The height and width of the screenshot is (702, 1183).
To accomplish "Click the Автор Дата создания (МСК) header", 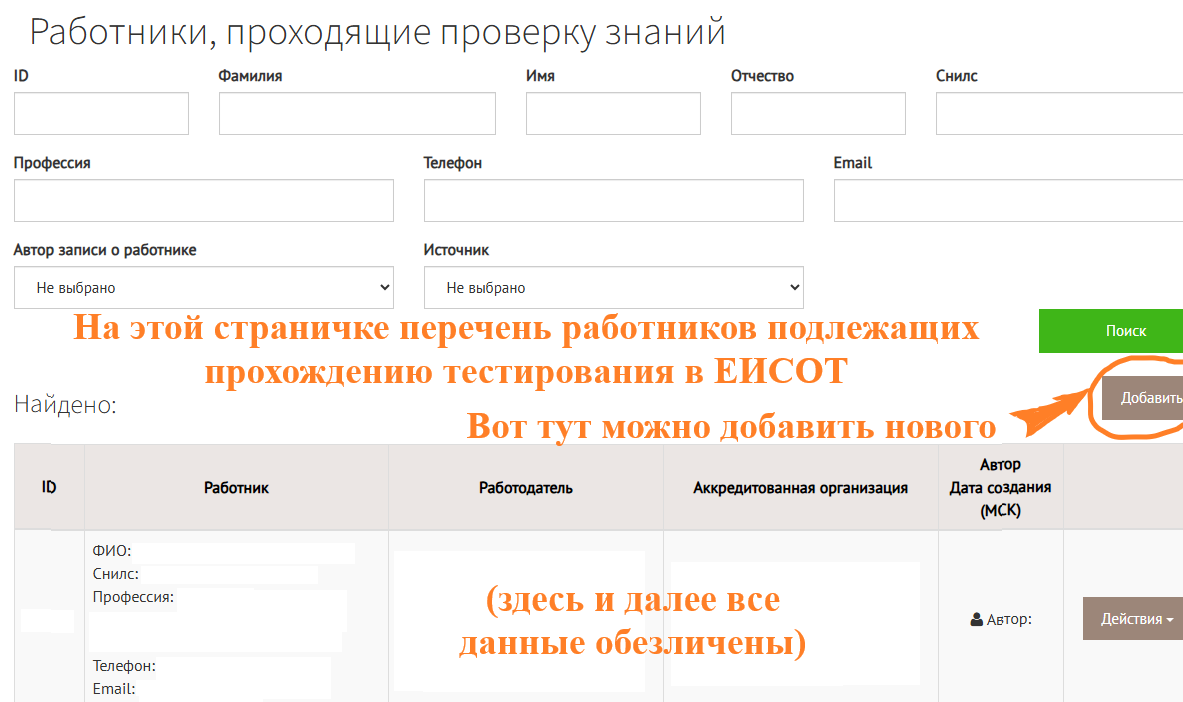I will (x=1000, y=488).
